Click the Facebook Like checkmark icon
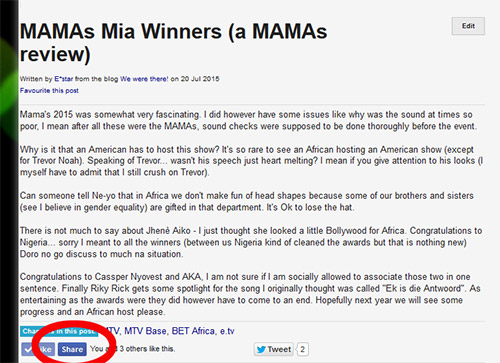500x363 pixels. pyautogui.click(x=28, y=349)
